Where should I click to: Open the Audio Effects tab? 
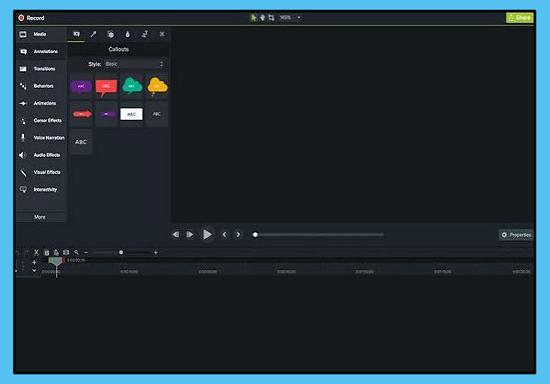pos(41,155)
